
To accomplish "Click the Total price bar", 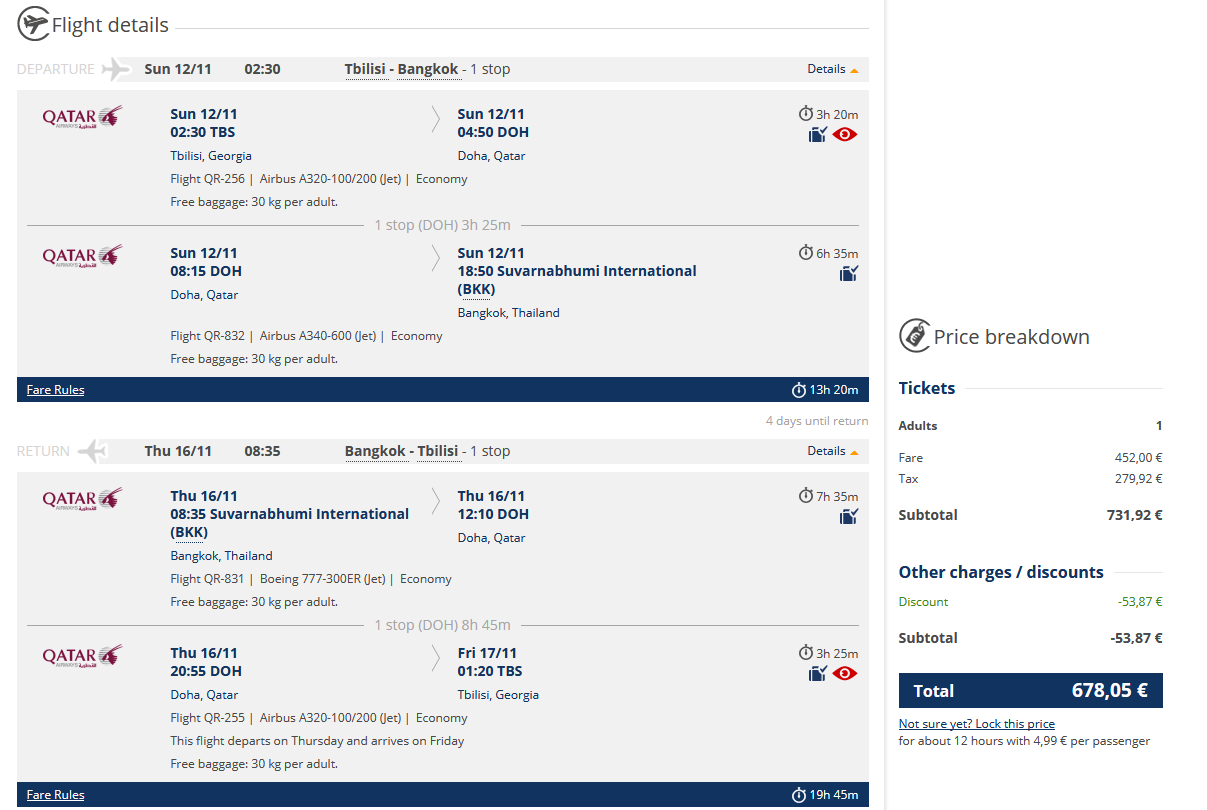I will coord(1030,690).
